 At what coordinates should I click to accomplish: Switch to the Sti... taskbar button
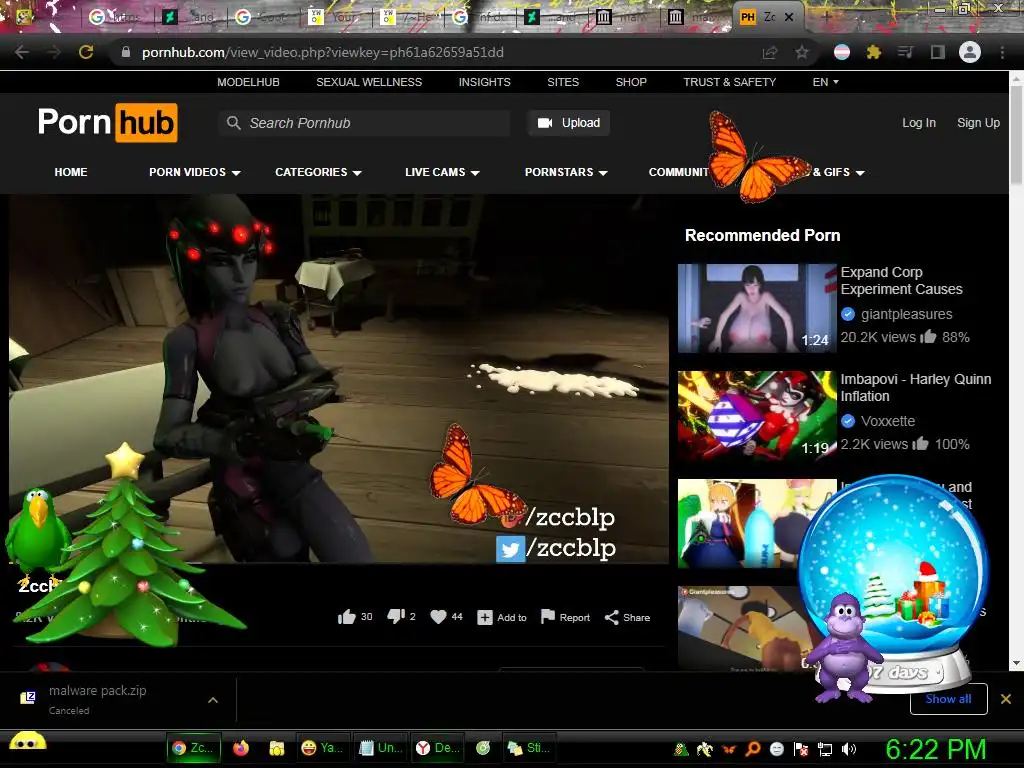pyautogui.click(x=530, y=748)
